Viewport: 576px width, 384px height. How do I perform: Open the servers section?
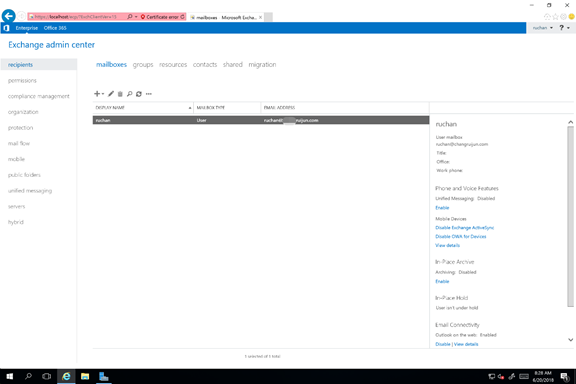(x=17, y=207)
